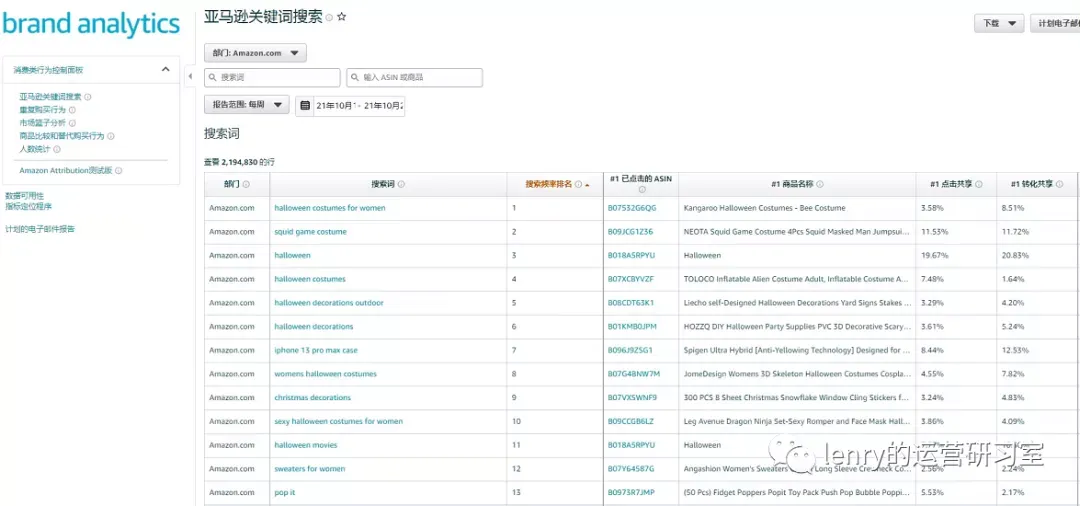Screen dimensions: 1080x506
Task: Open search term christmas decorations
Action: pos(313,398)
